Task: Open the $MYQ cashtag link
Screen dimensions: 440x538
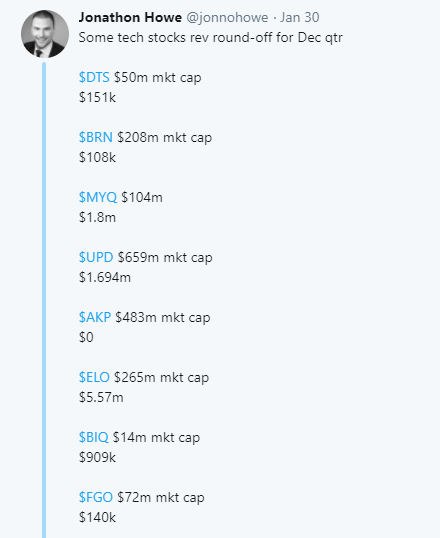Action: 98,198
